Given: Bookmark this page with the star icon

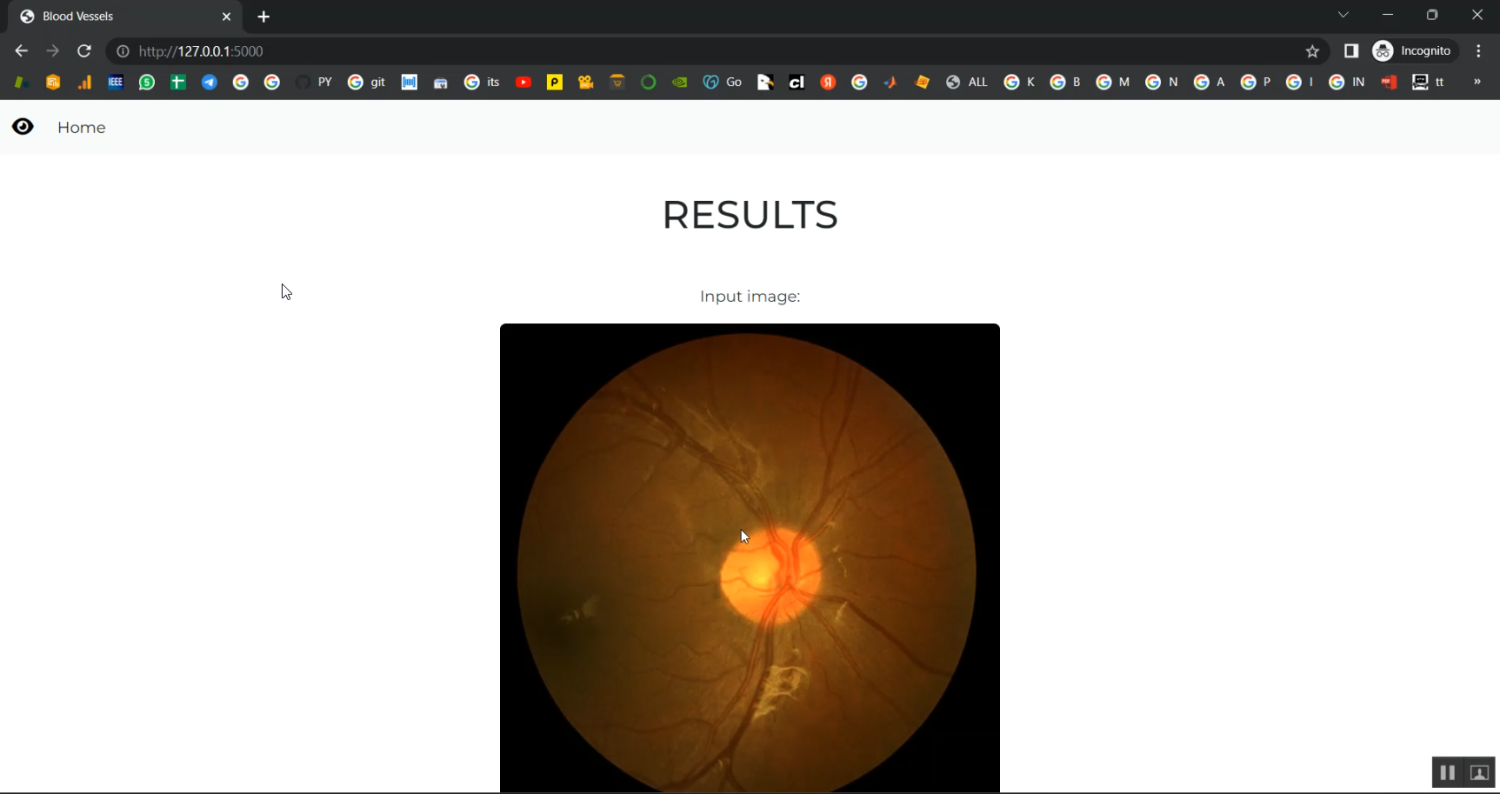Looking at the screenshot, I should coord(1313,51).
